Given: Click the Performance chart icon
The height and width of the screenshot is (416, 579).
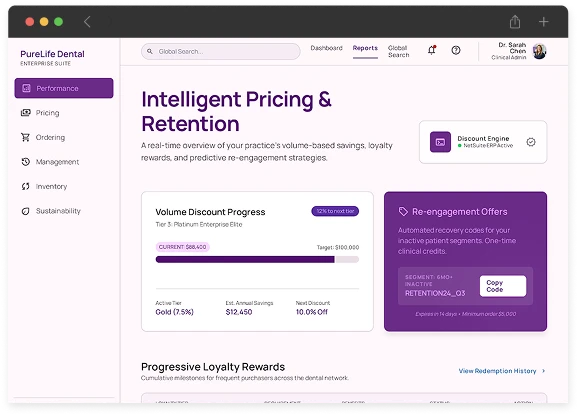Looking at the screenshot, I should (x=26, y=88).
